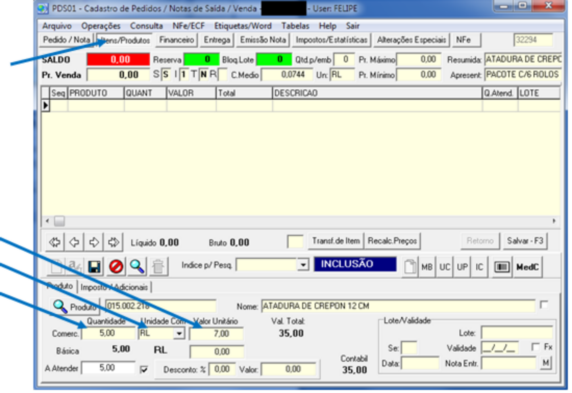Viewport: 572px width, 393px height.
Task: Click the clipboard icon beside INCLUSÃO
Action: pyautogui.click(x=410, y=267)
